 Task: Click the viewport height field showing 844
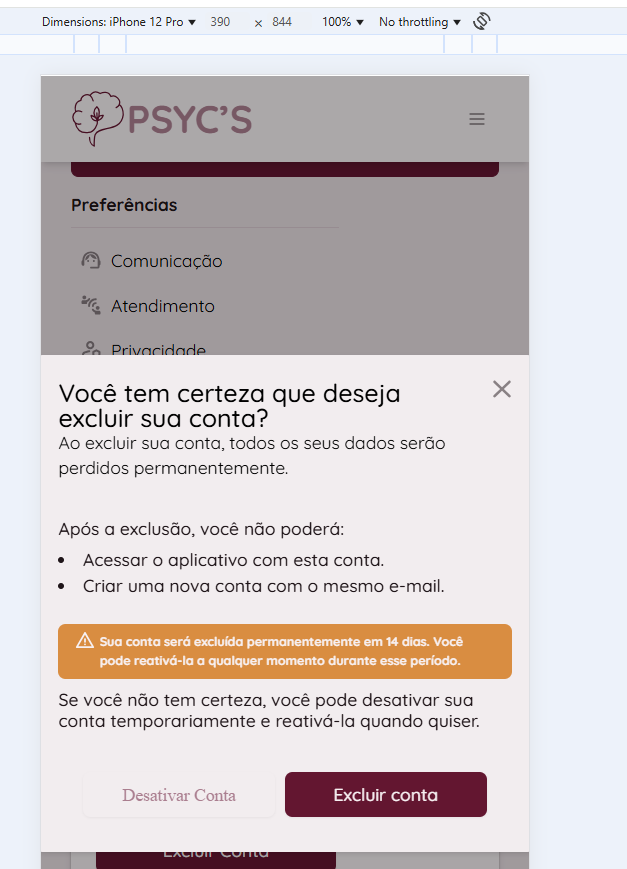[x=282, y=22]
